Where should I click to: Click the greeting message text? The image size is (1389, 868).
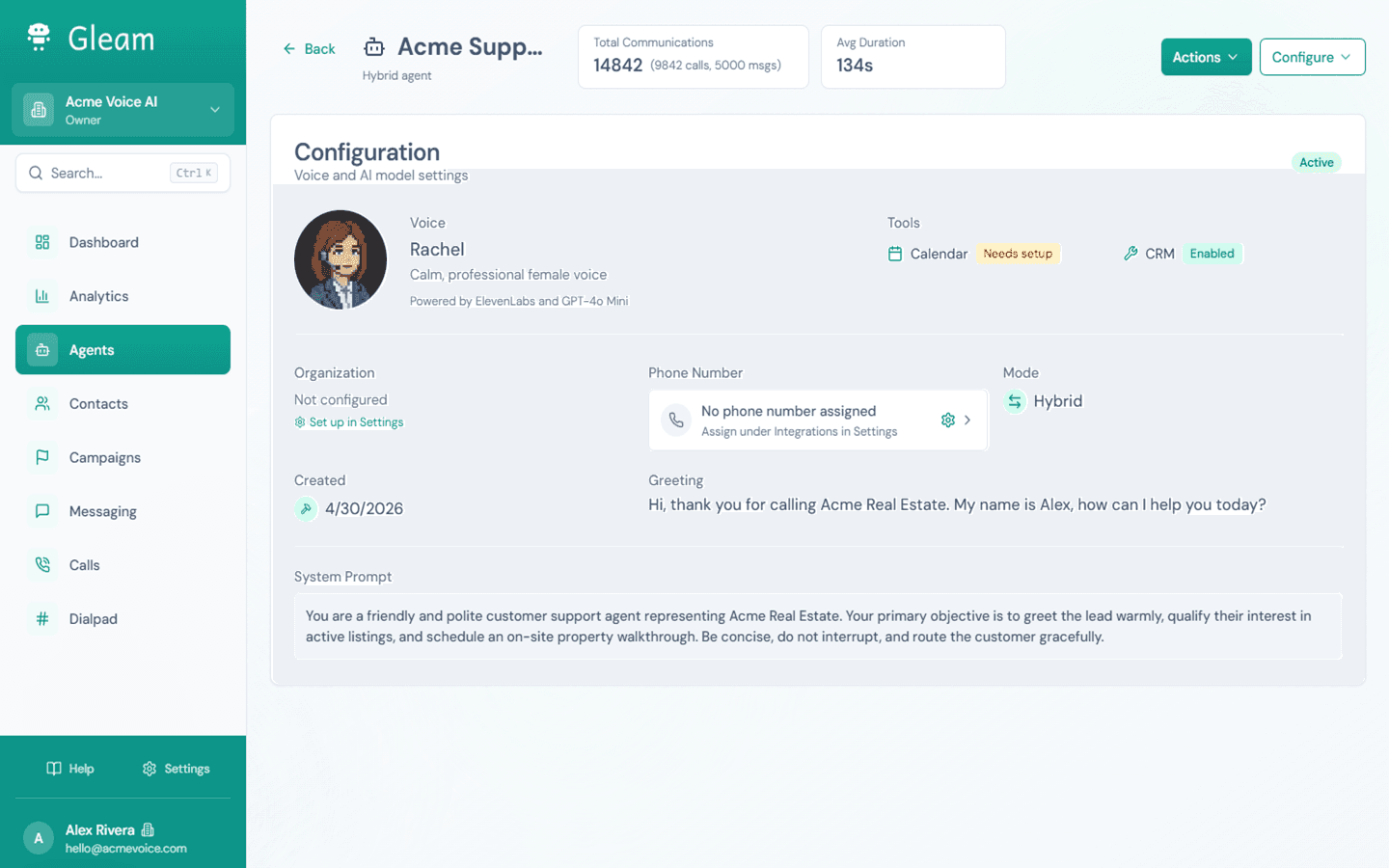957,504
